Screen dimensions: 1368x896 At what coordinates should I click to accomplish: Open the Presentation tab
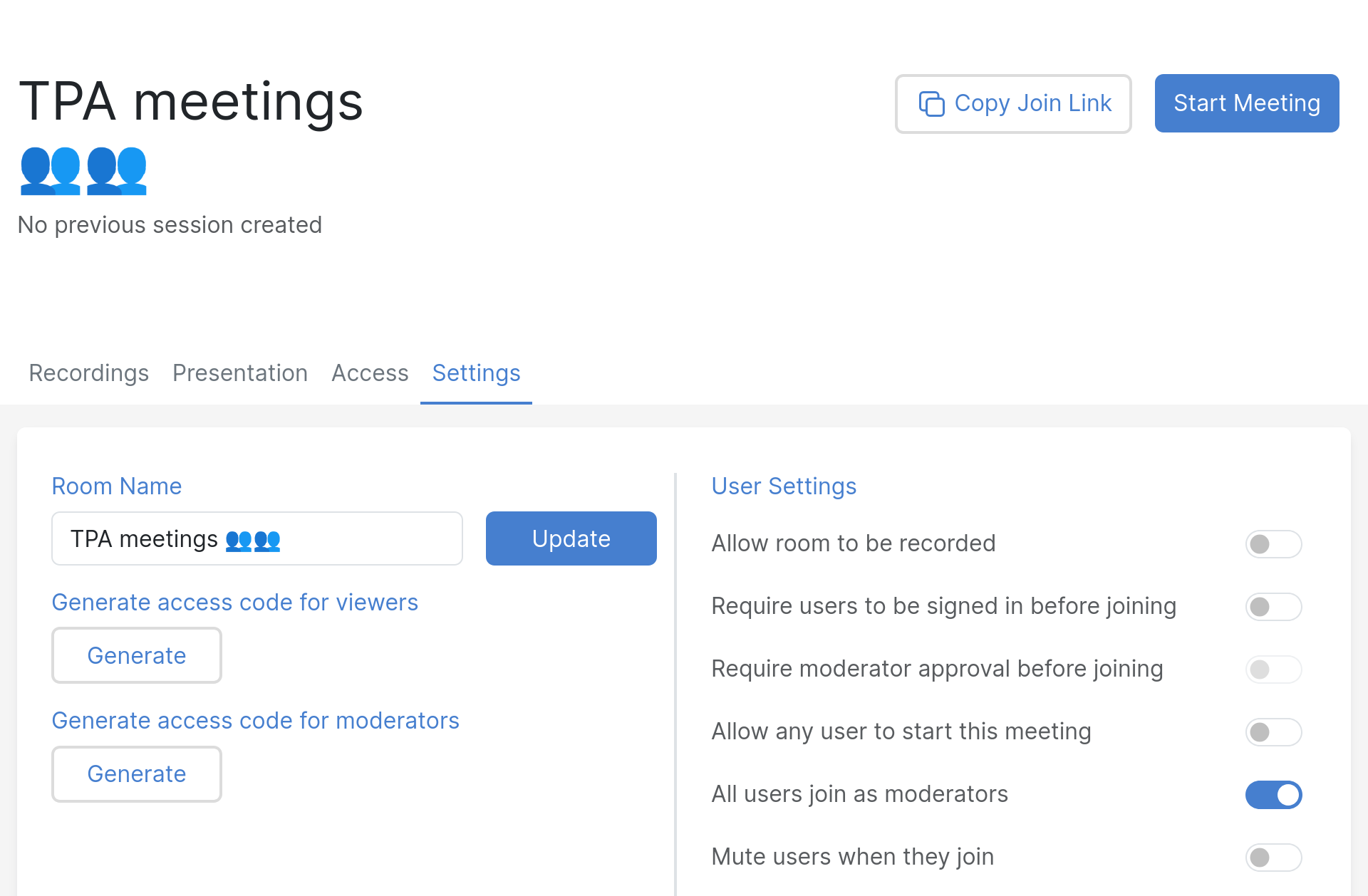(x=239, y=373)
